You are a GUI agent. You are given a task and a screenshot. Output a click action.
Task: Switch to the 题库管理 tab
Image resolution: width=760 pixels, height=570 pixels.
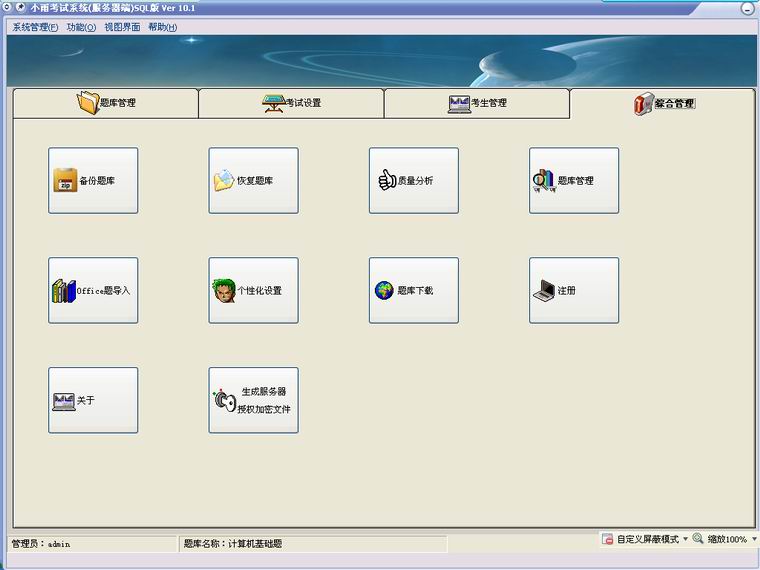106,103
